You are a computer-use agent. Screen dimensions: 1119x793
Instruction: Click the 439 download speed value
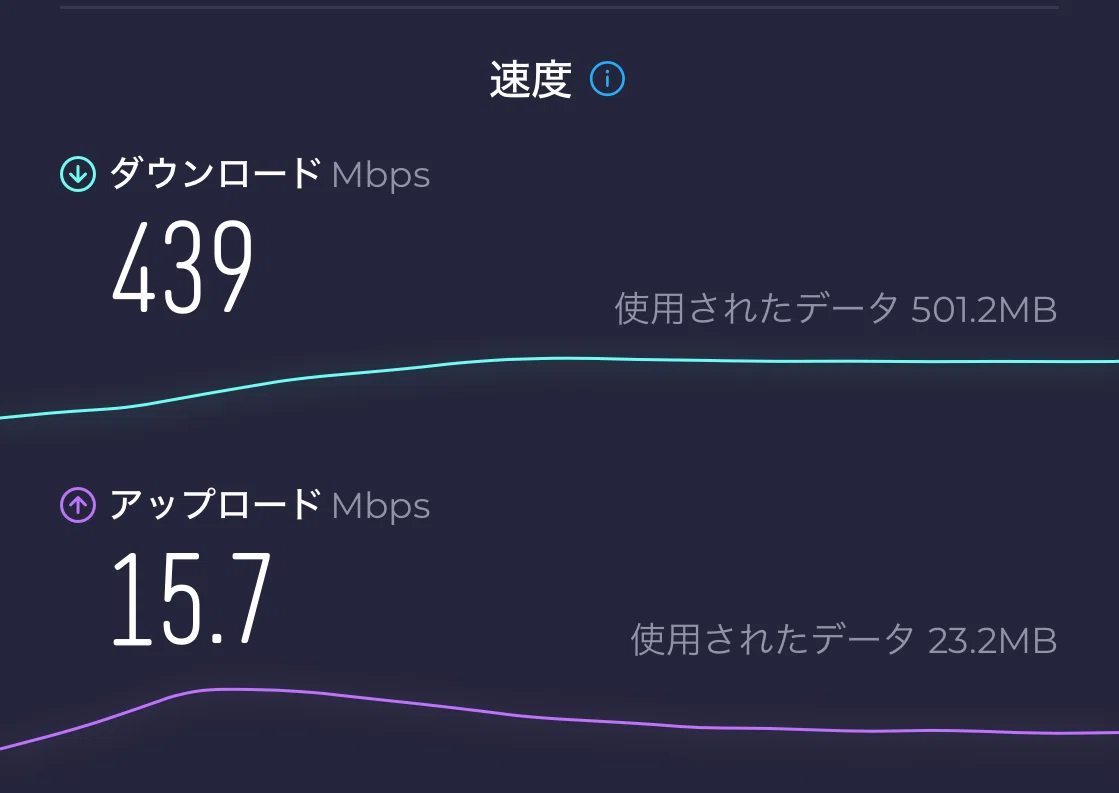coord(183,267)
